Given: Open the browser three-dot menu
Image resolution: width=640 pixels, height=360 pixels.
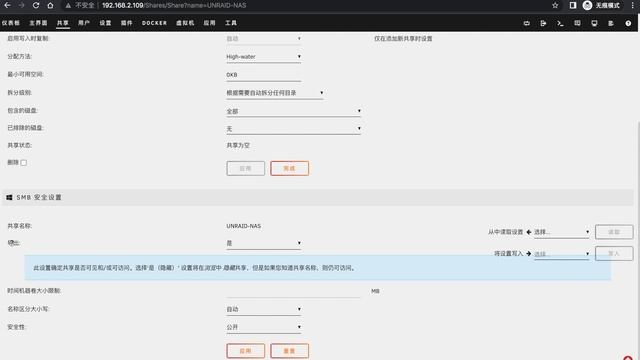Looking at the screenshot, I should [633, 5].
